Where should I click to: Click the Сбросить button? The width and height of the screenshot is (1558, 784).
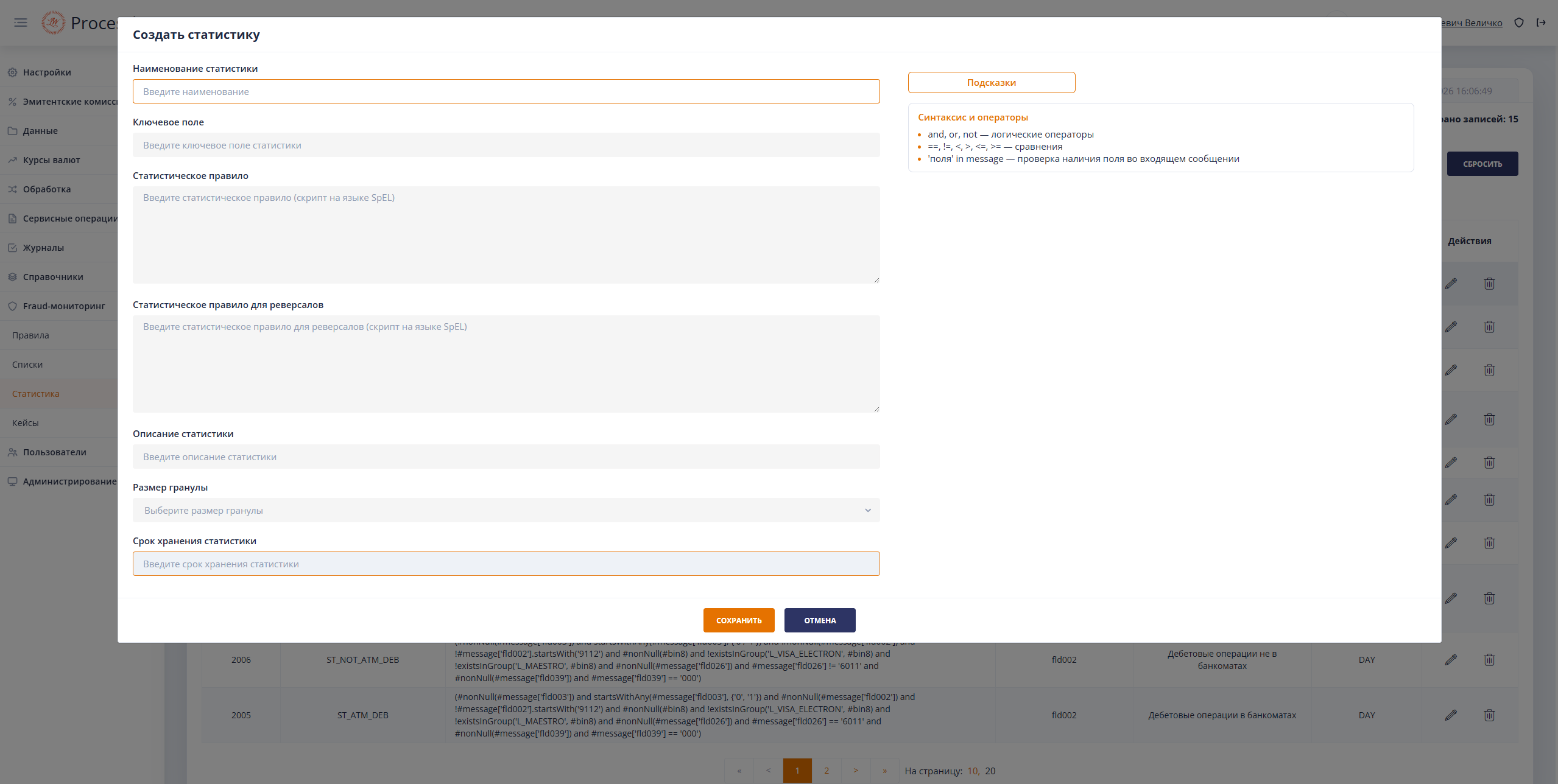[1482, 164]
